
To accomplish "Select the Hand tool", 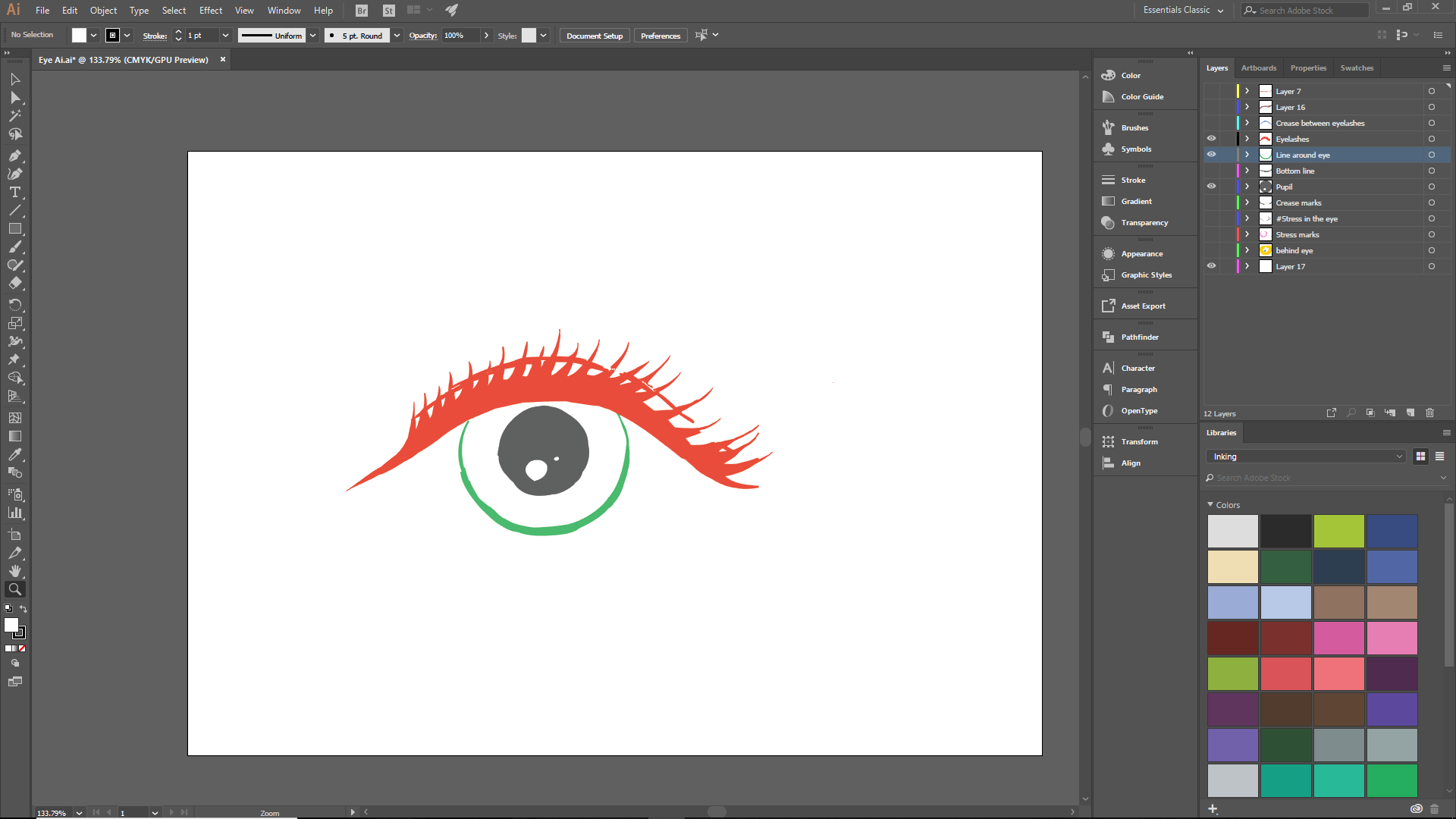I will coord(14,571).
